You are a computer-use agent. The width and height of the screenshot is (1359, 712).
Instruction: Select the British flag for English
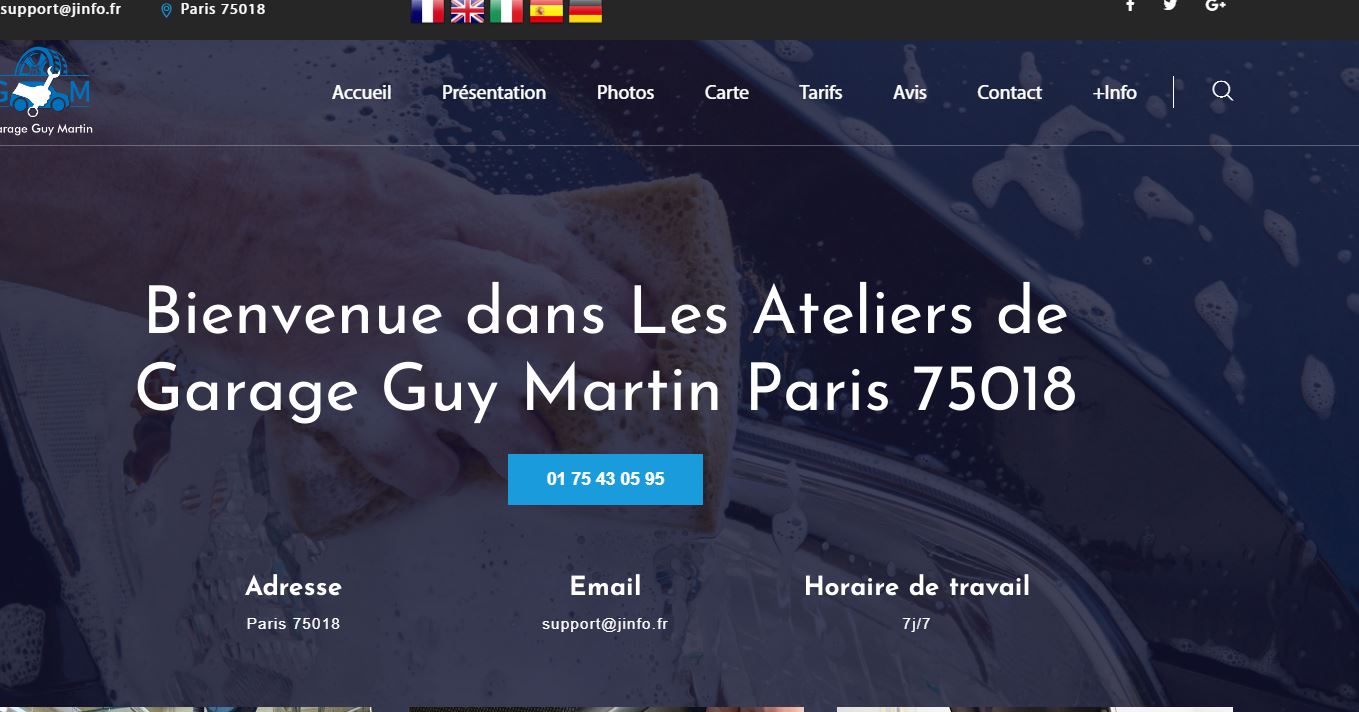467,11
